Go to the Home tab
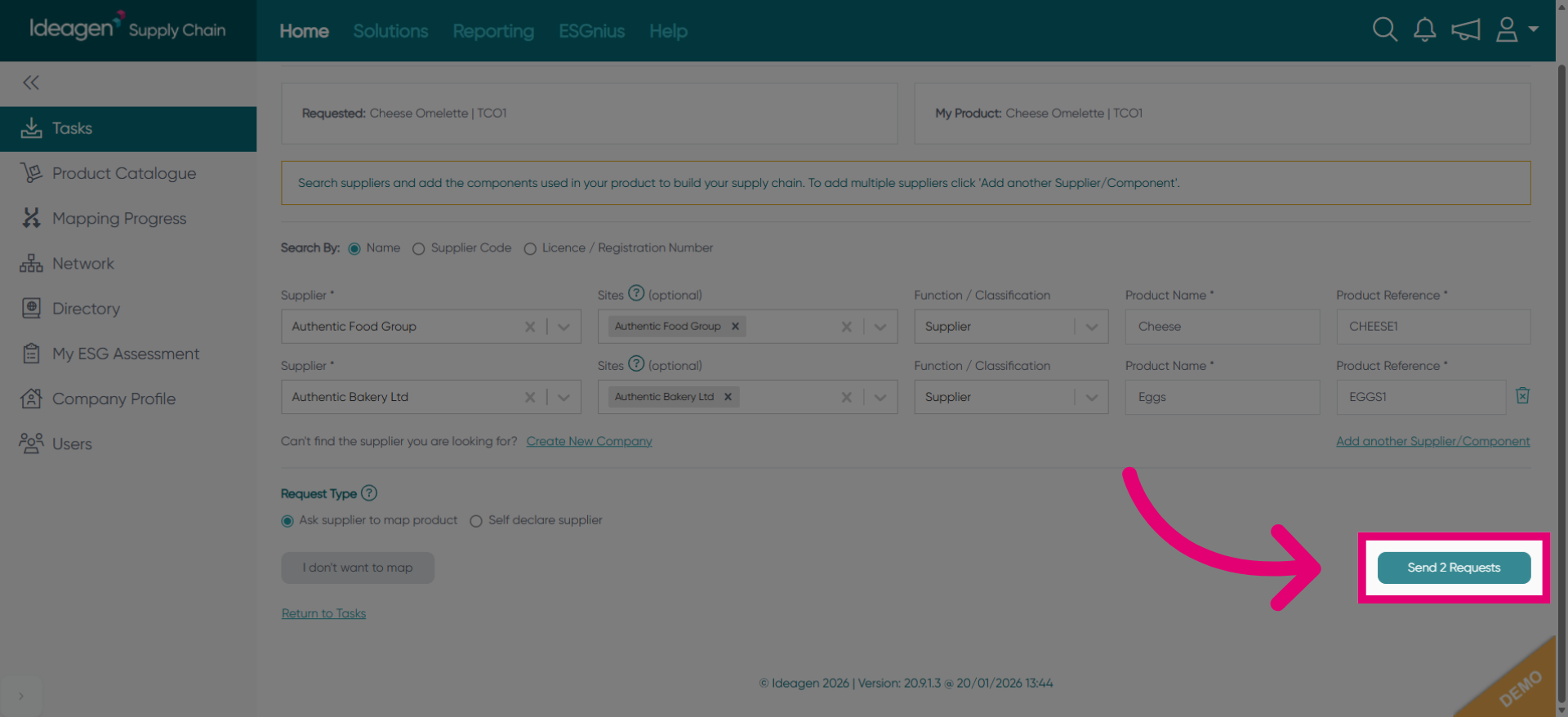The width and height of the screenshot is (1568, 717). click(x=304, y=31)
